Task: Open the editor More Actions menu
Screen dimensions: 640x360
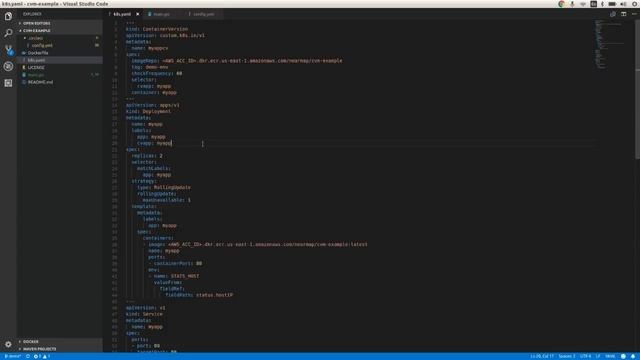Action: pos(634,14)
